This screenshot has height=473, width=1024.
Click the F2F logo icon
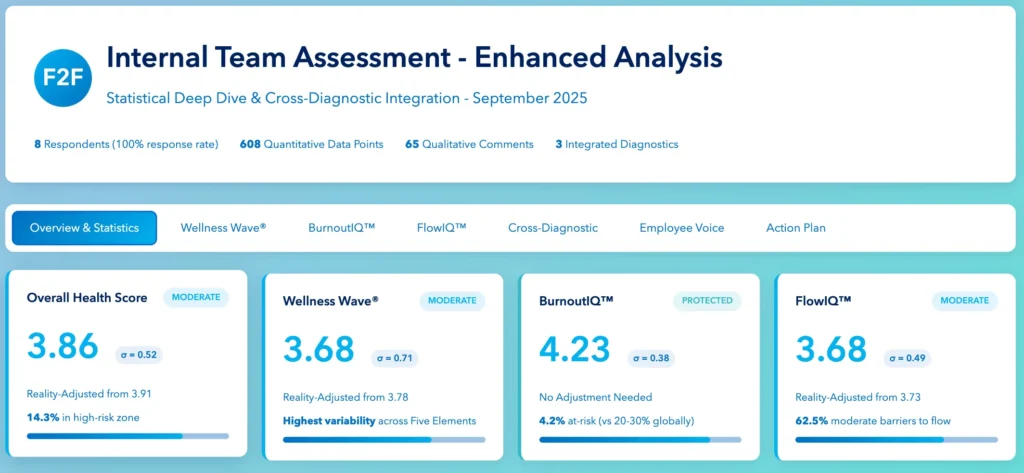(x=62, y=76)
